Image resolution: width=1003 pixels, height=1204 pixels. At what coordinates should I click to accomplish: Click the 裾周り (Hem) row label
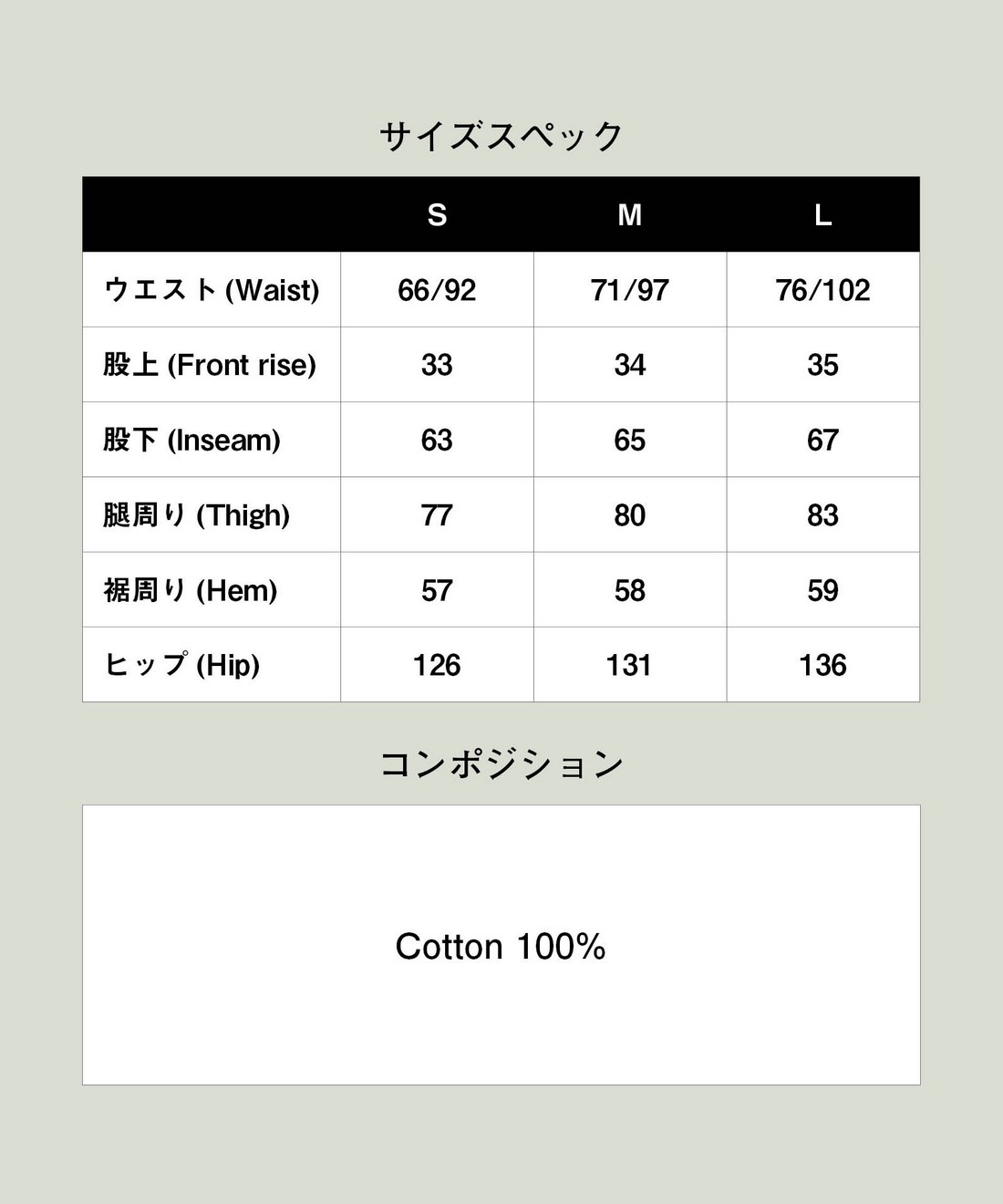[x=190, y=590]
